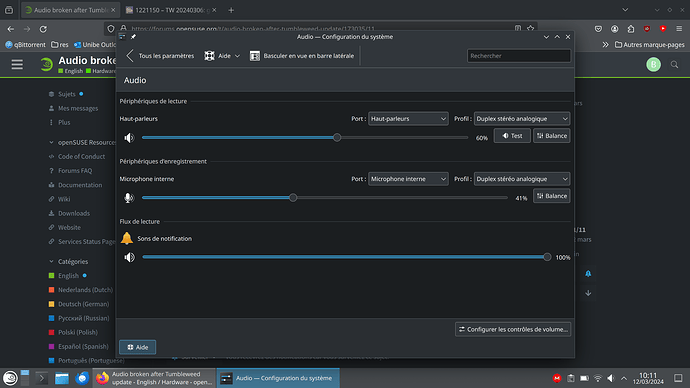690x388 pixels.
Task: Click the Audio configuration taskbar entry
Action: click(278, 378)
